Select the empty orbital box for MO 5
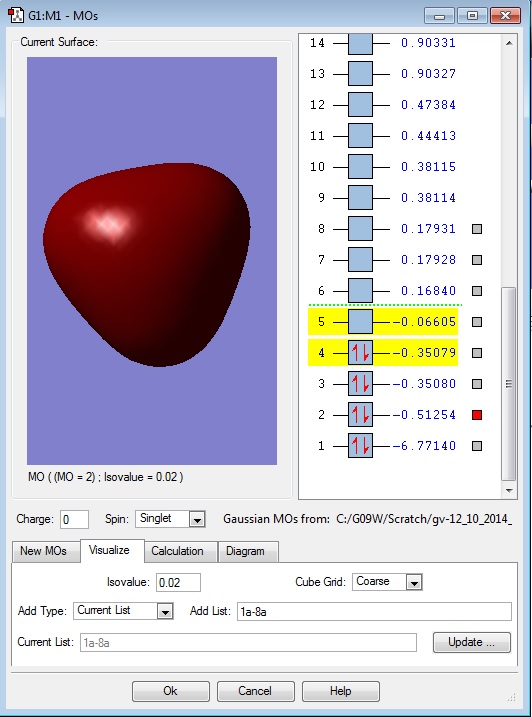This screenshot has height=717, width=532. pyautogui.click(x=360, y=321)
